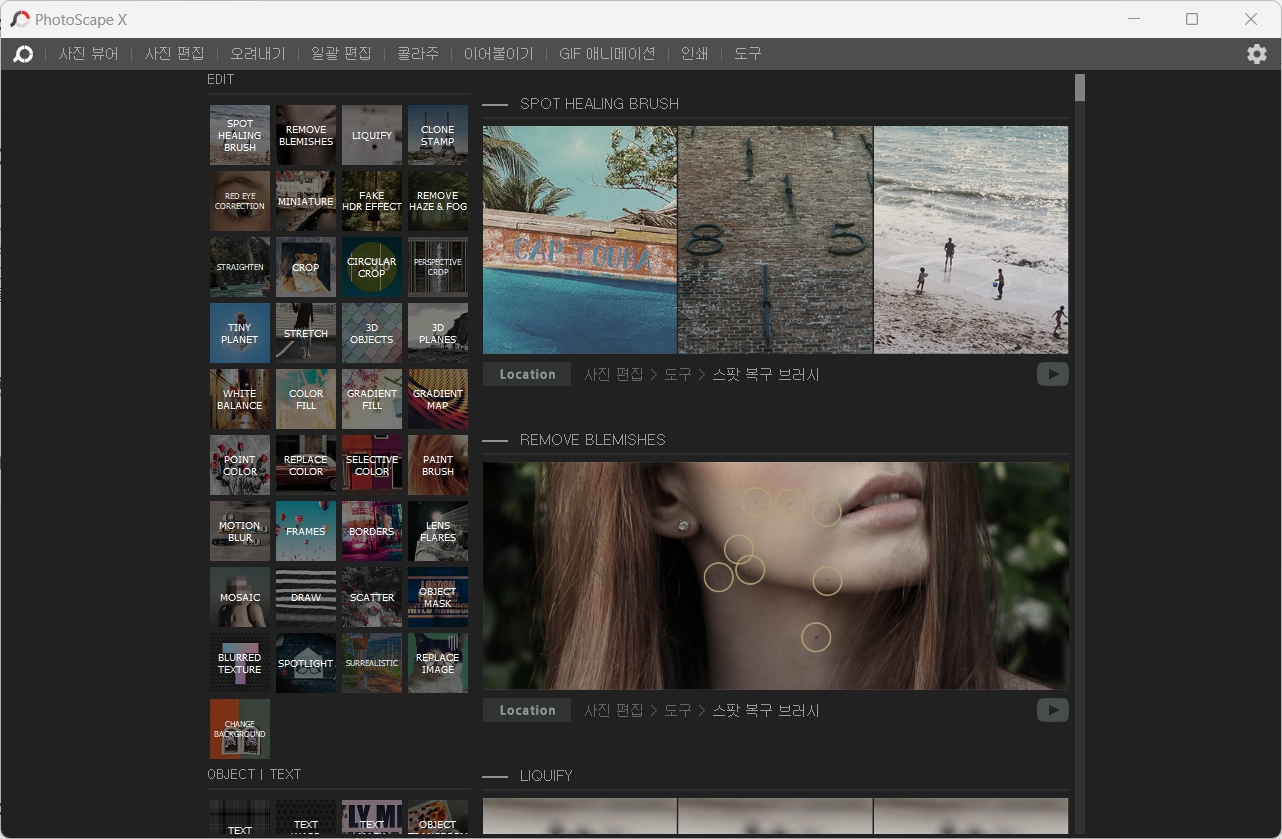Open the Motion Blur tile
The height and width of the screenshot is (839, 1282).
pos(240,531)
